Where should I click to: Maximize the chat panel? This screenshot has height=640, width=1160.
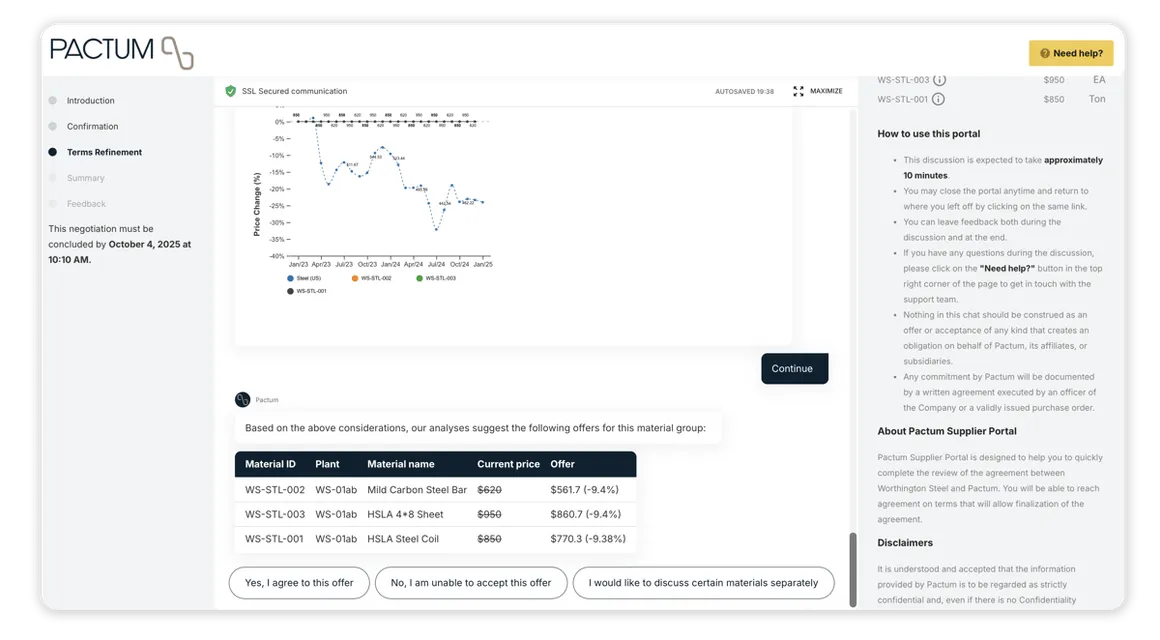click(817, 91)
